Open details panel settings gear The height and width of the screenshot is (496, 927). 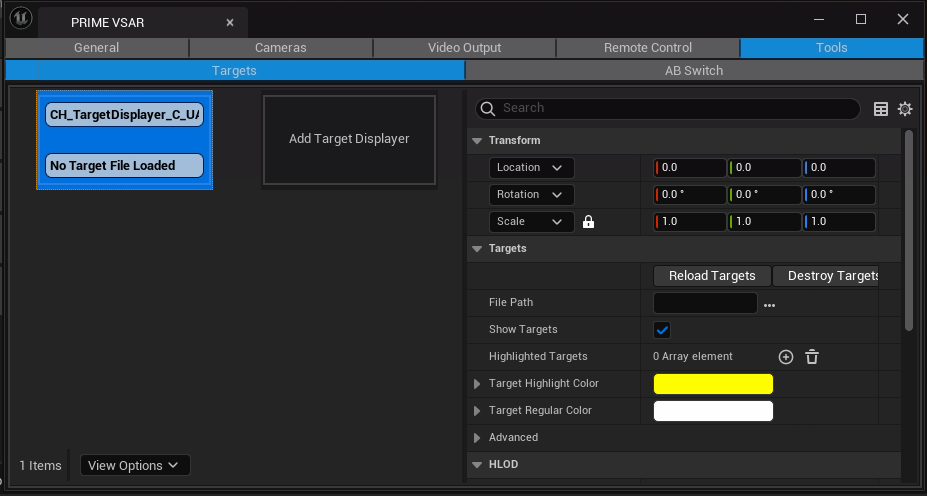tap(905, 109)
